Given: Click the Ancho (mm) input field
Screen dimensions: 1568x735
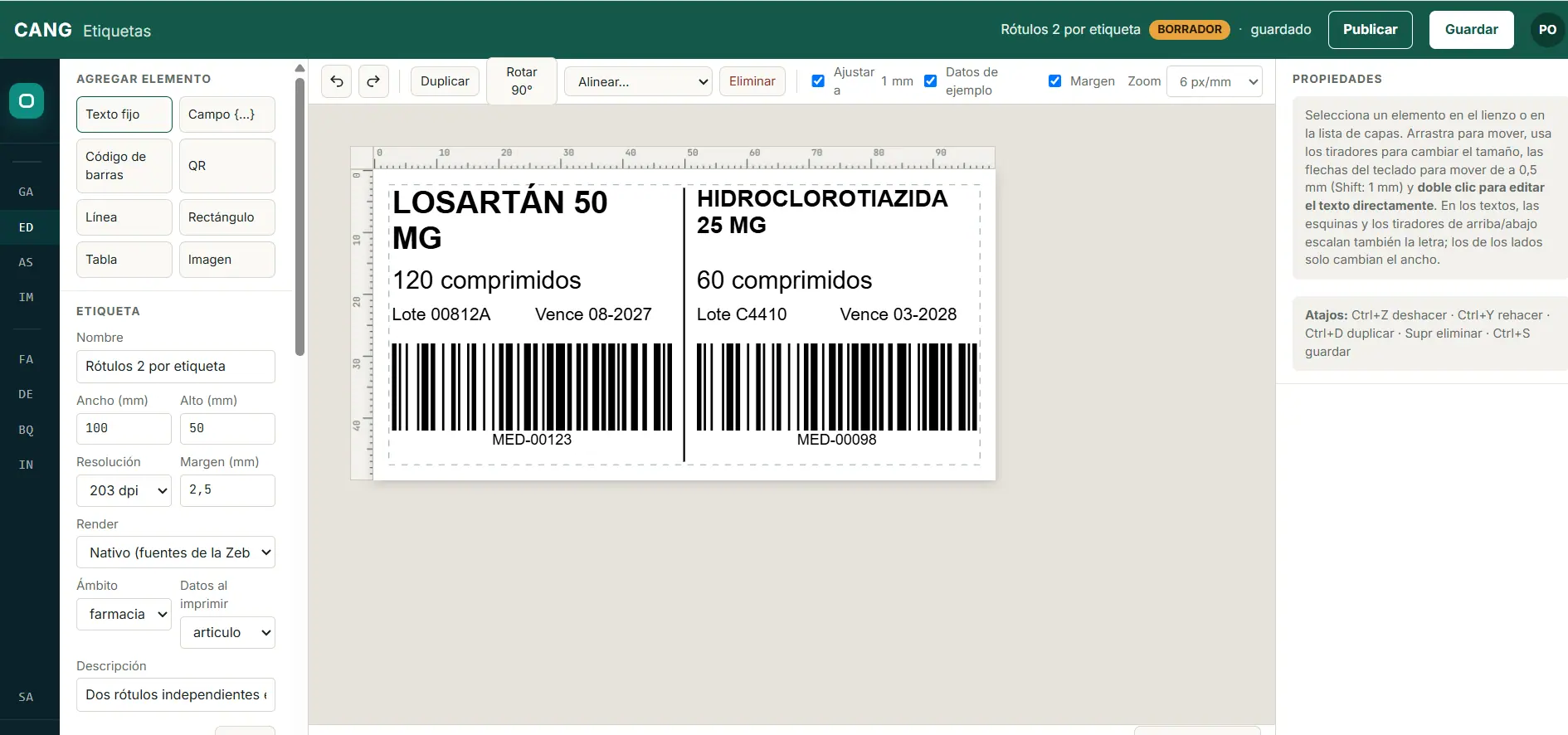Looking at the screenshot, I should tap(124, 429).
